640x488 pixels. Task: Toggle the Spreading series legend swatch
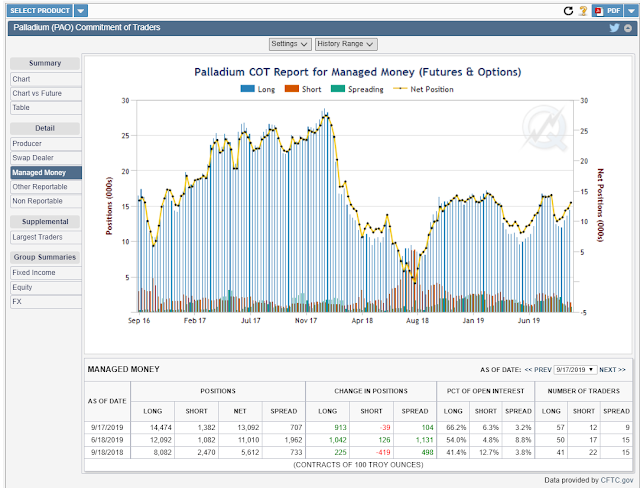coord(338,89)
